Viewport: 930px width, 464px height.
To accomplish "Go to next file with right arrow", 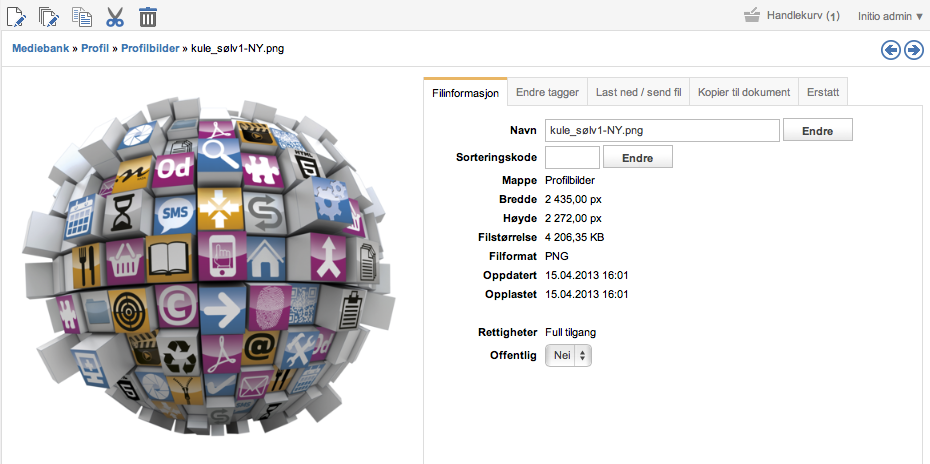I will point(913,50).
